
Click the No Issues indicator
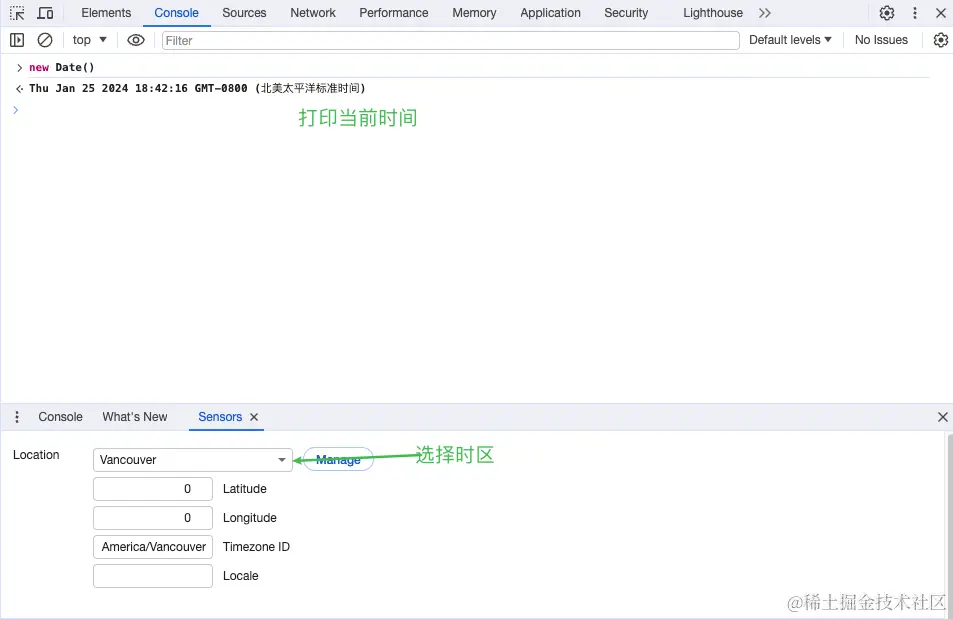click(881, 40)
